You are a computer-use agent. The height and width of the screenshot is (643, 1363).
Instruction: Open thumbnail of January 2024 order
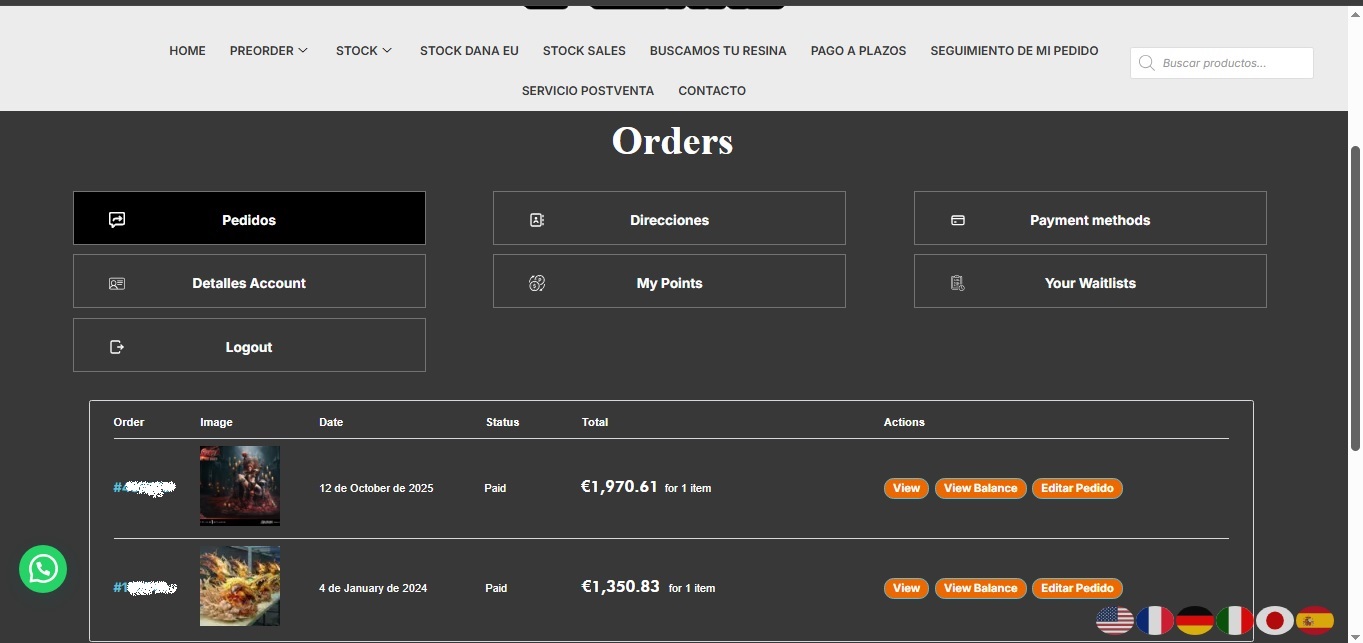[x=240, y=586]
